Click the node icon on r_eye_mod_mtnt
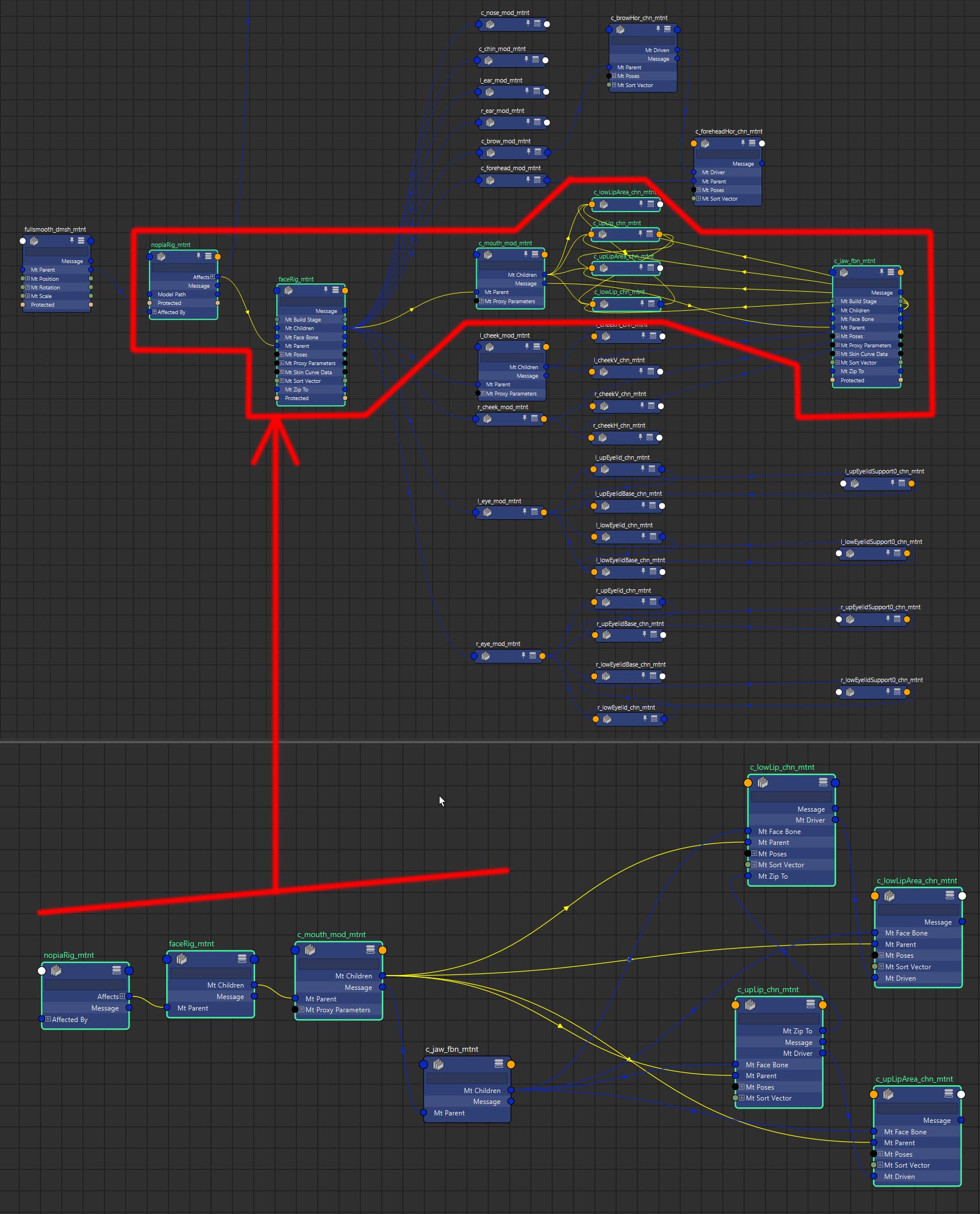Image resolution: width=980 pixels, height=1214 pixels. coord(485,656)
